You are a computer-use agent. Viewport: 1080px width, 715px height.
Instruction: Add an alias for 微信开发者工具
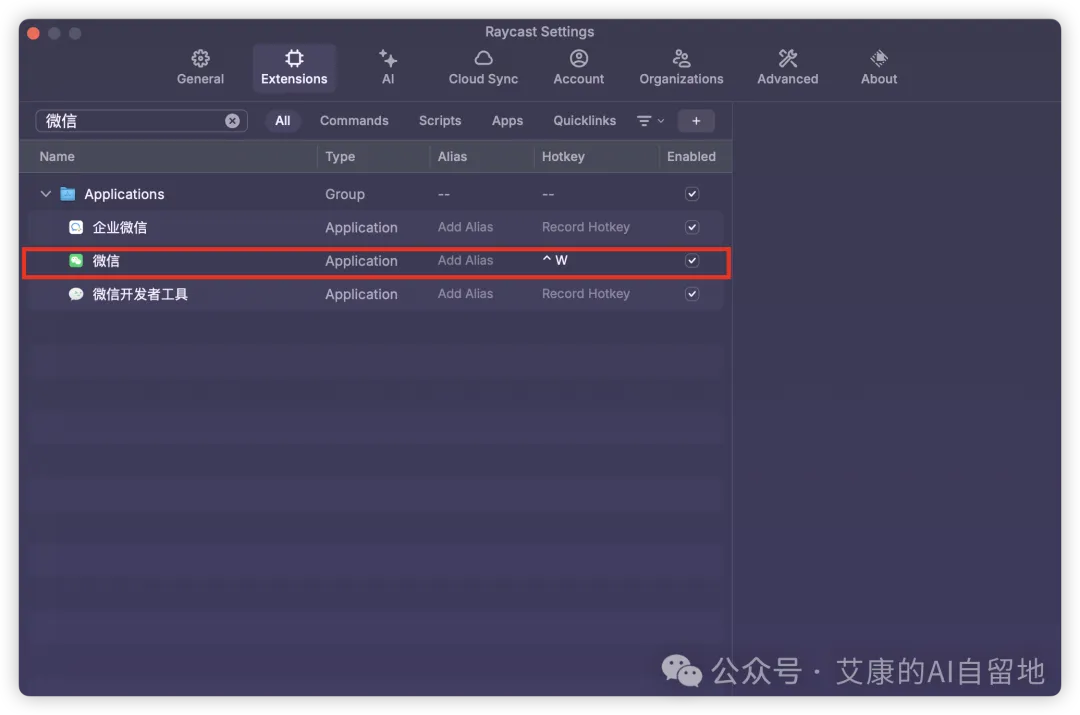465,293
